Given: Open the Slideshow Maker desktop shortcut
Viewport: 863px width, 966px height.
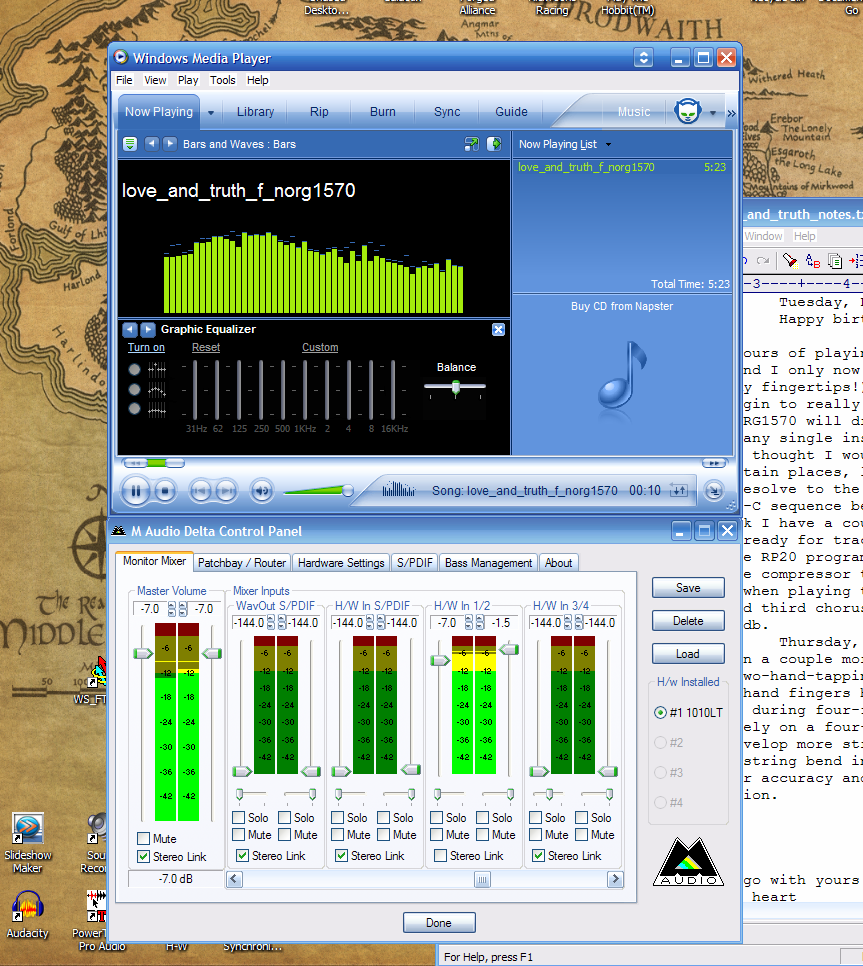Looking at the screenshot, I should (28, 843).
